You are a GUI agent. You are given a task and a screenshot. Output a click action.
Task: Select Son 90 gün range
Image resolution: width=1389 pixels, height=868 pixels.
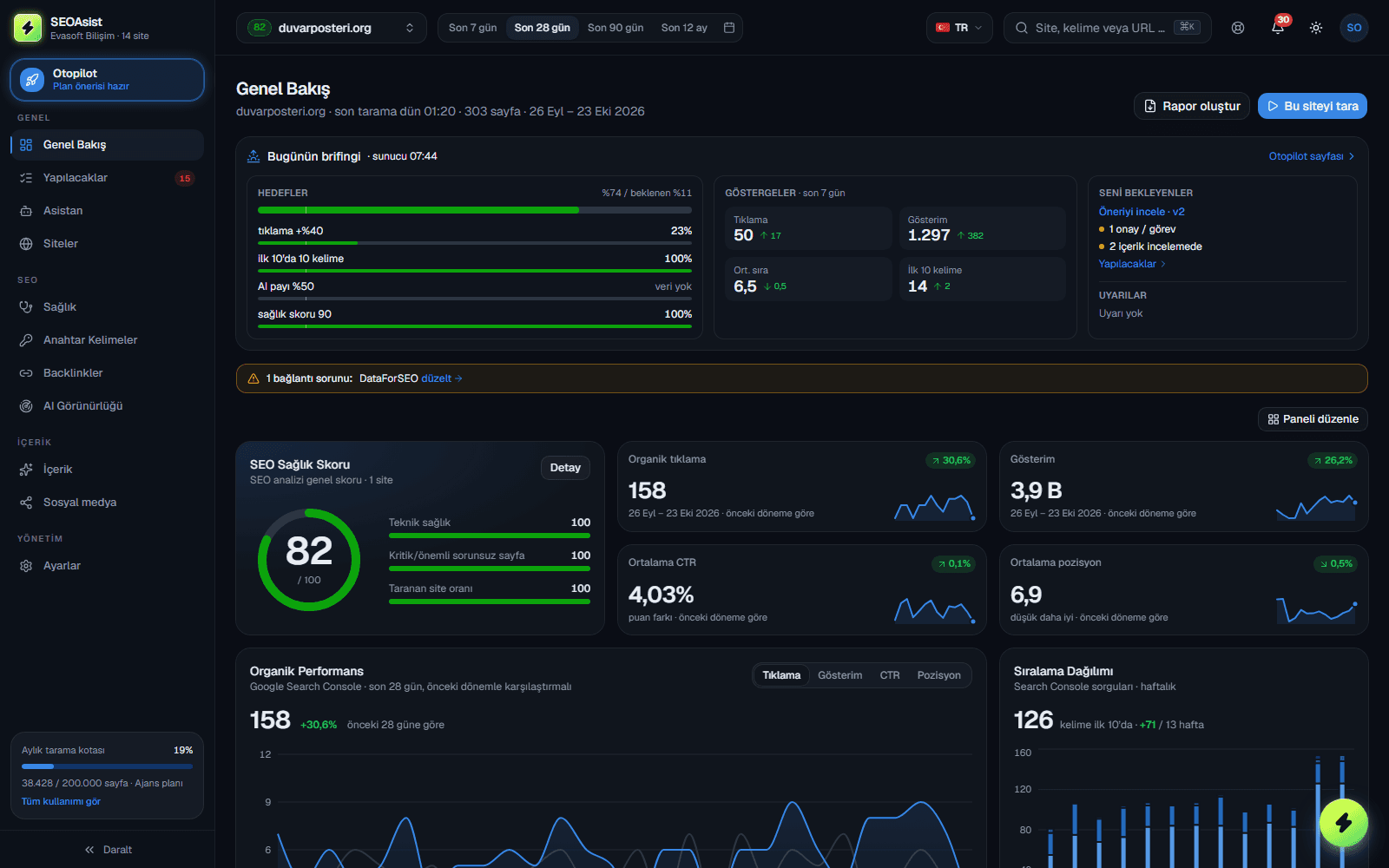point(616,28)
